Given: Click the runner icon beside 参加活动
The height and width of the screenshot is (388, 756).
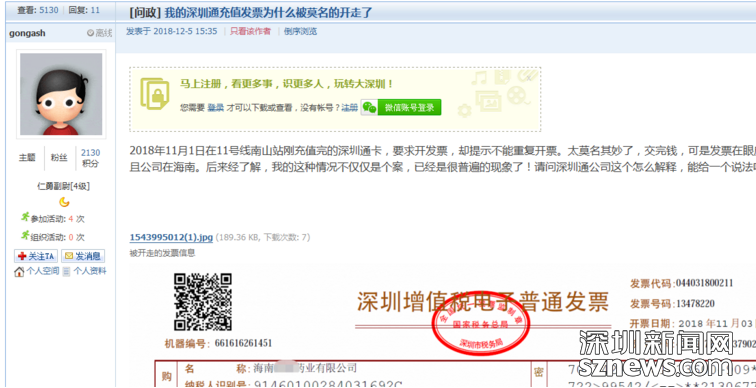Looking at the screenshot, I should (25, 217).
